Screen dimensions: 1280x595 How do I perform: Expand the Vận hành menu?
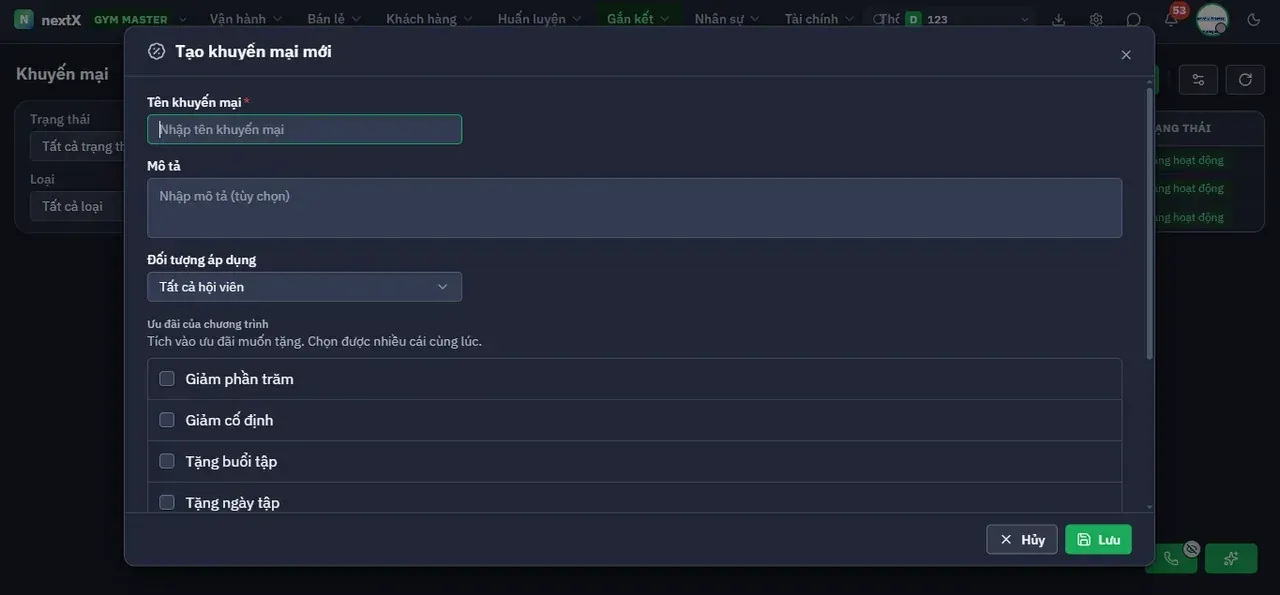(x=245, y=19)
